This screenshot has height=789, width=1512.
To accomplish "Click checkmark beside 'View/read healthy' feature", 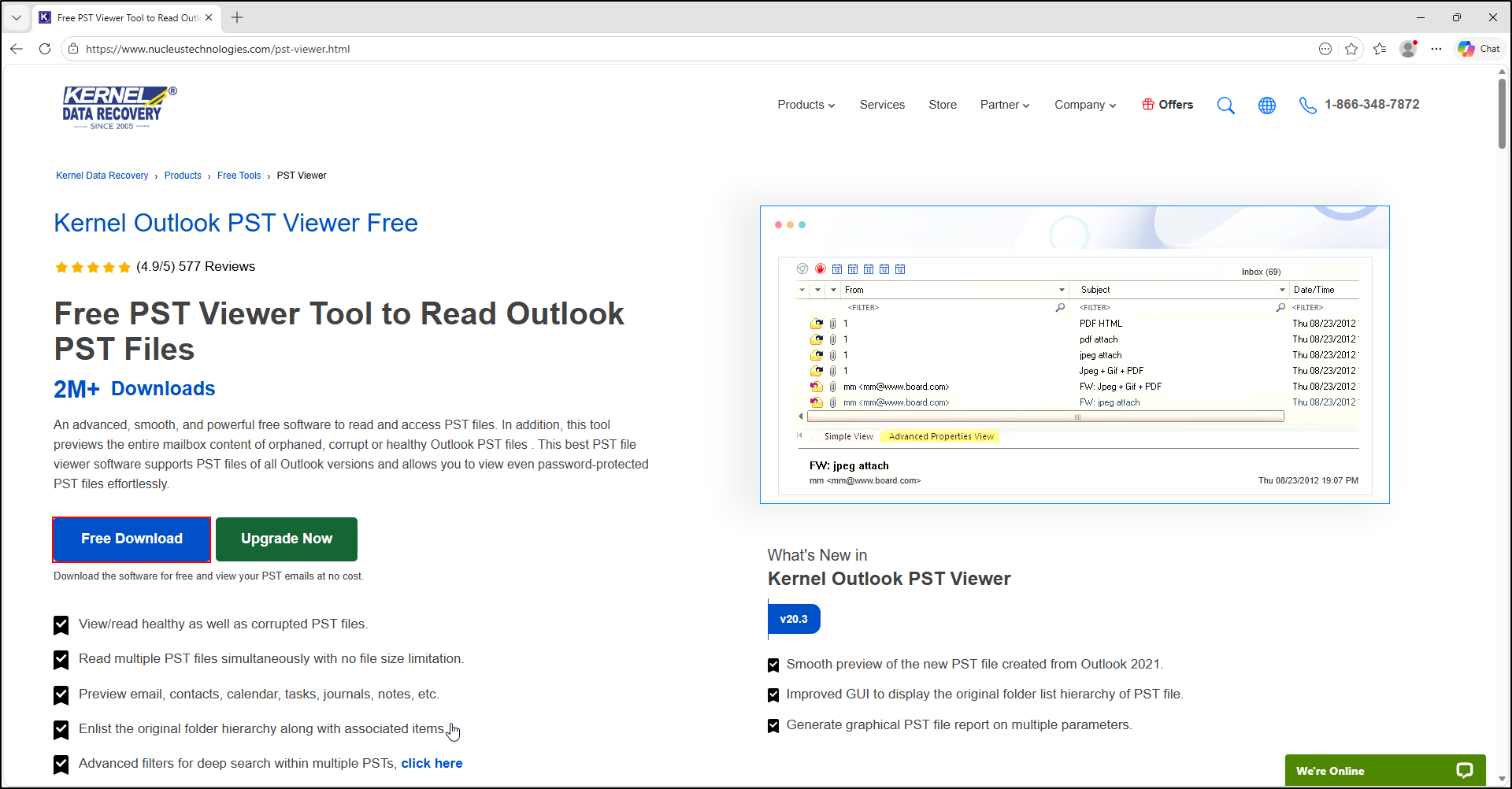I will click(x=61, y=625).
